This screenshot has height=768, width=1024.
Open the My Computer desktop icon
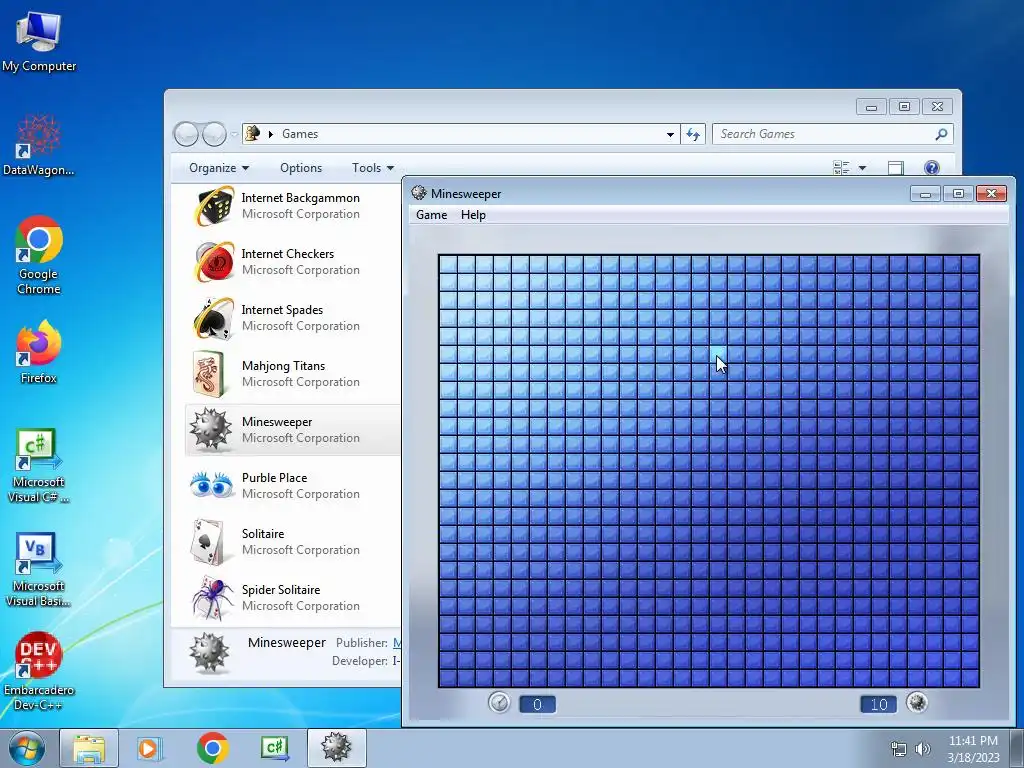point(39,40)
